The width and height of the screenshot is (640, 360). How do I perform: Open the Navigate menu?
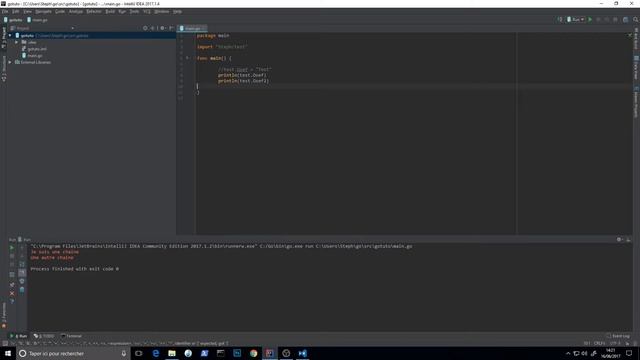43,11
